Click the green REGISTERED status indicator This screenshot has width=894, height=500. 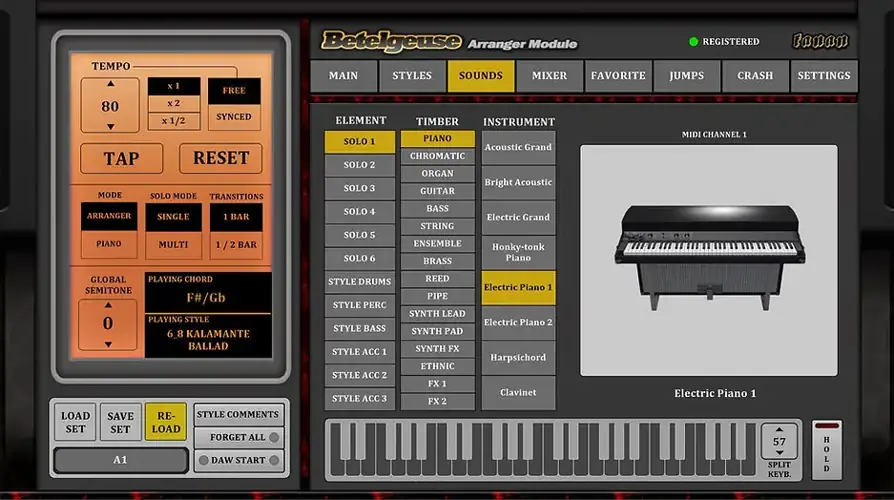pyautogui.click(x=694, y=42)
